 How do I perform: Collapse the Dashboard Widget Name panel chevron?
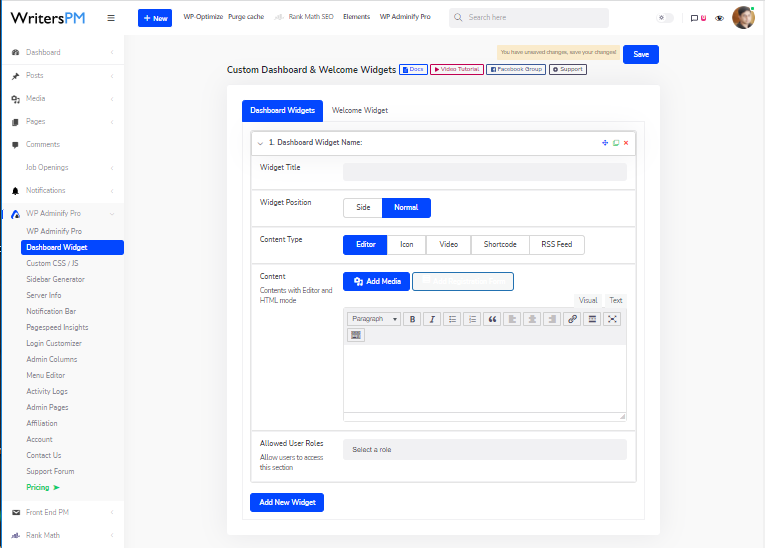pyautogui.click(x=260, y=143)
